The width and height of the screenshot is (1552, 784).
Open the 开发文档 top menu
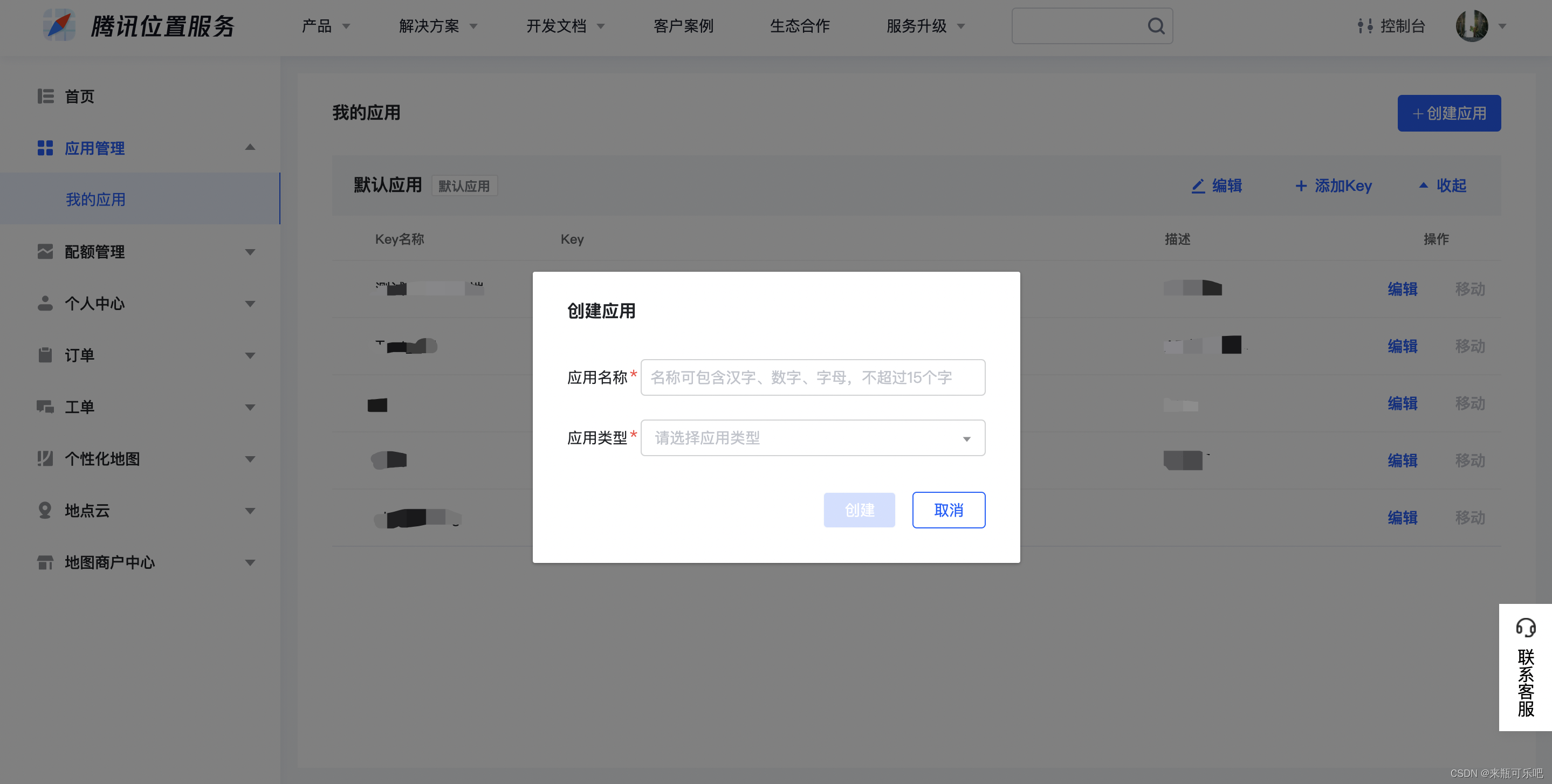pos(565,26)
